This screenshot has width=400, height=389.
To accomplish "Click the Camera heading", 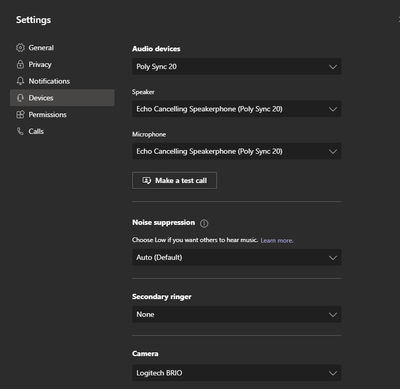I will 145,354.
